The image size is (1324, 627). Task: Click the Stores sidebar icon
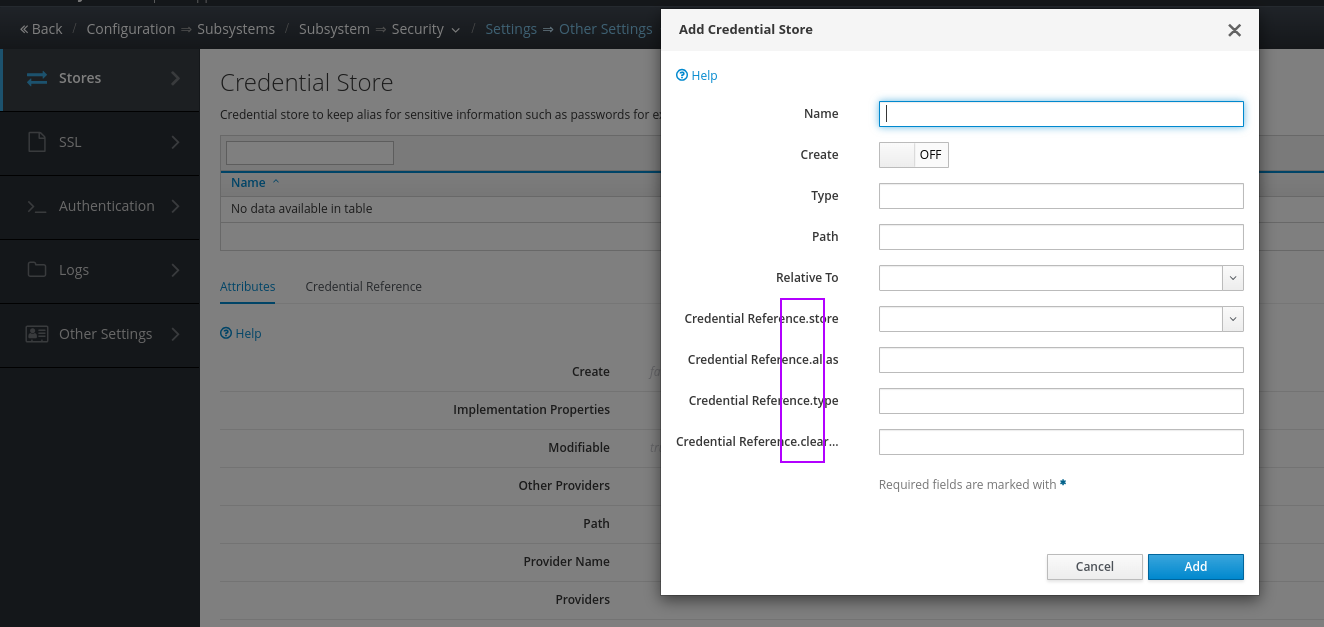pos(37,78)
